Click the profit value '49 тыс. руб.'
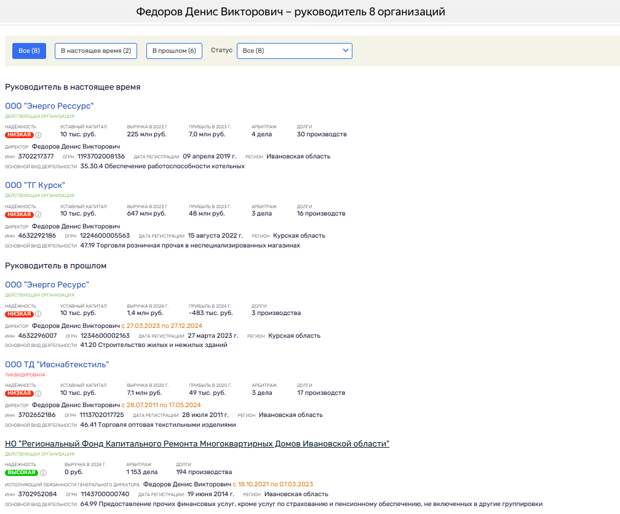The height and width of the screenshot is (514, 620). coord(207,393)
